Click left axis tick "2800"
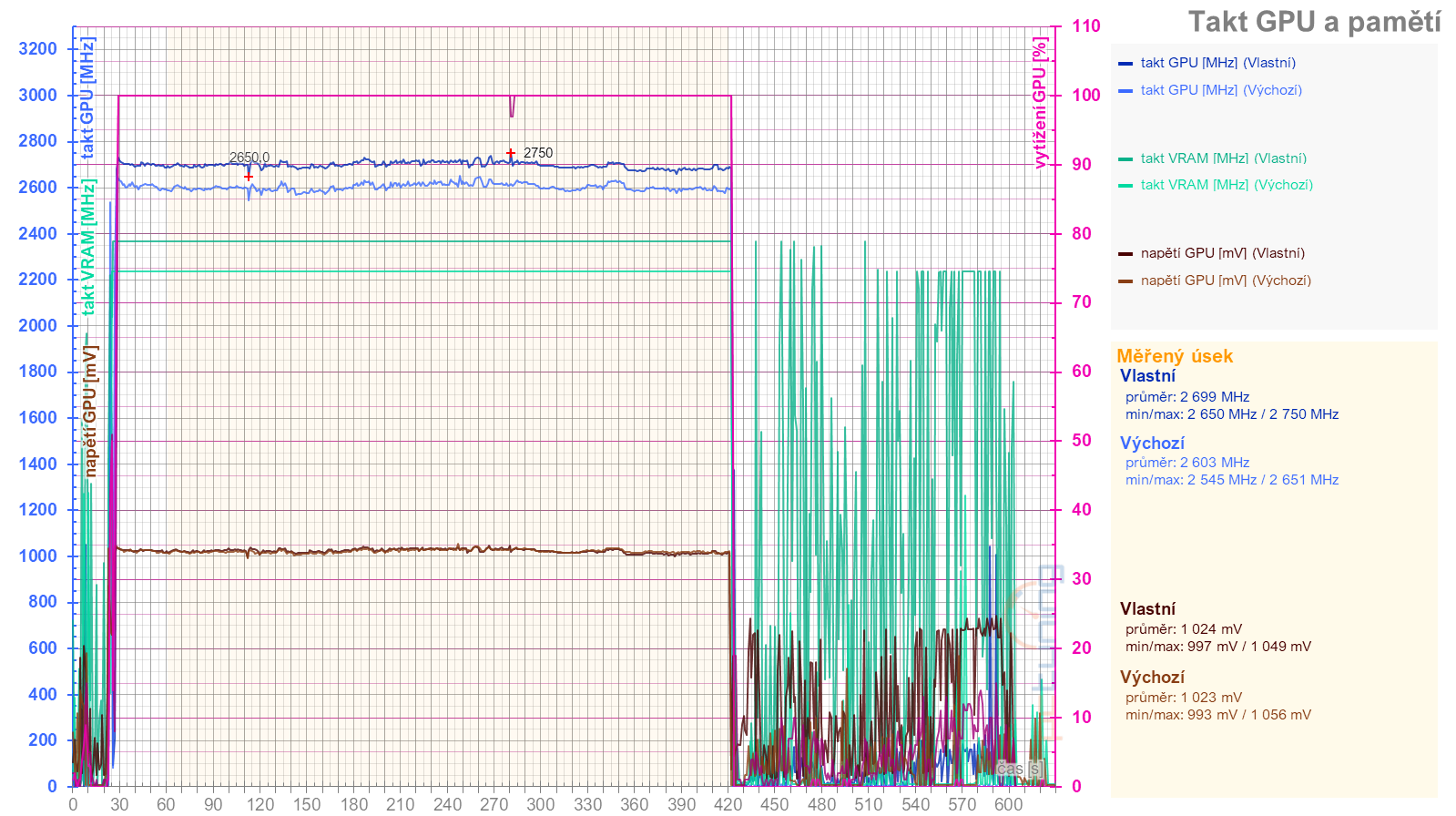 pos(37,141)
